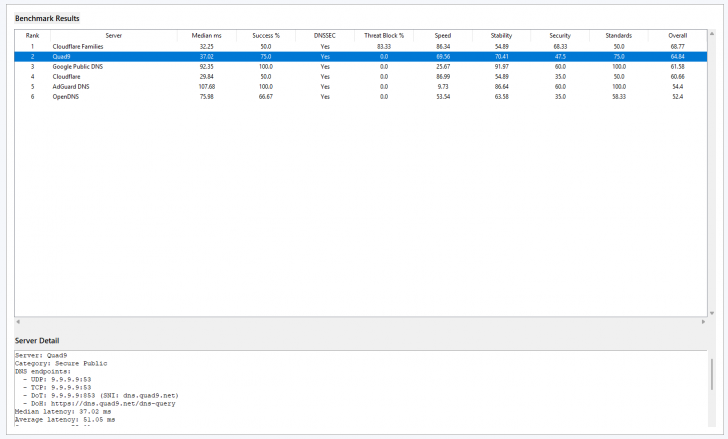Viewport: 728px width, 439px height.
Task: Click the UDP 9.9.9.9:53 line
Action: click(58, 380)
